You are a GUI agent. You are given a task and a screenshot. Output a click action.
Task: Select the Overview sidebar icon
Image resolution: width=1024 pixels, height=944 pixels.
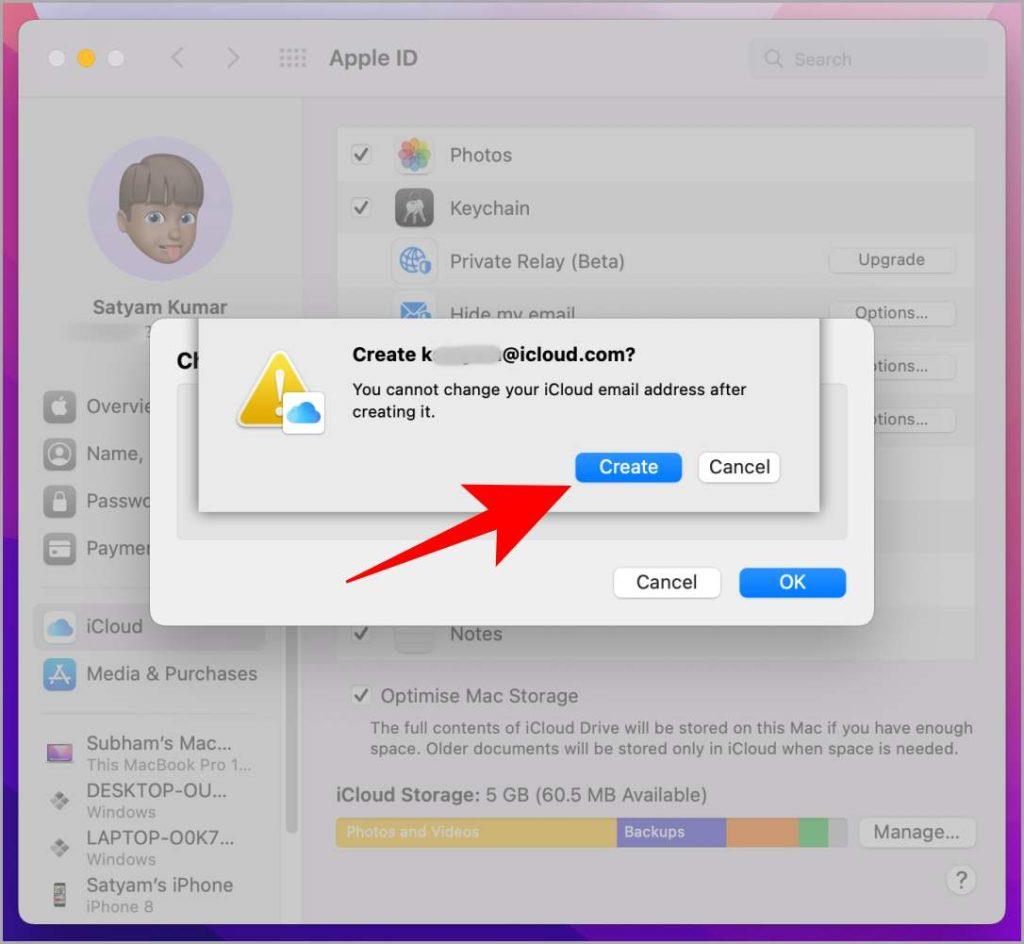tap(59, 406)
